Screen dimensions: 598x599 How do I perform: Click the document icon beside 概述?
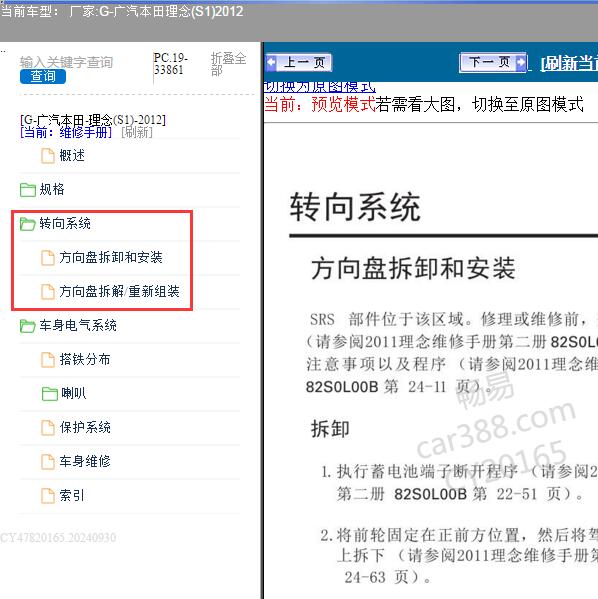coord(48,155)
